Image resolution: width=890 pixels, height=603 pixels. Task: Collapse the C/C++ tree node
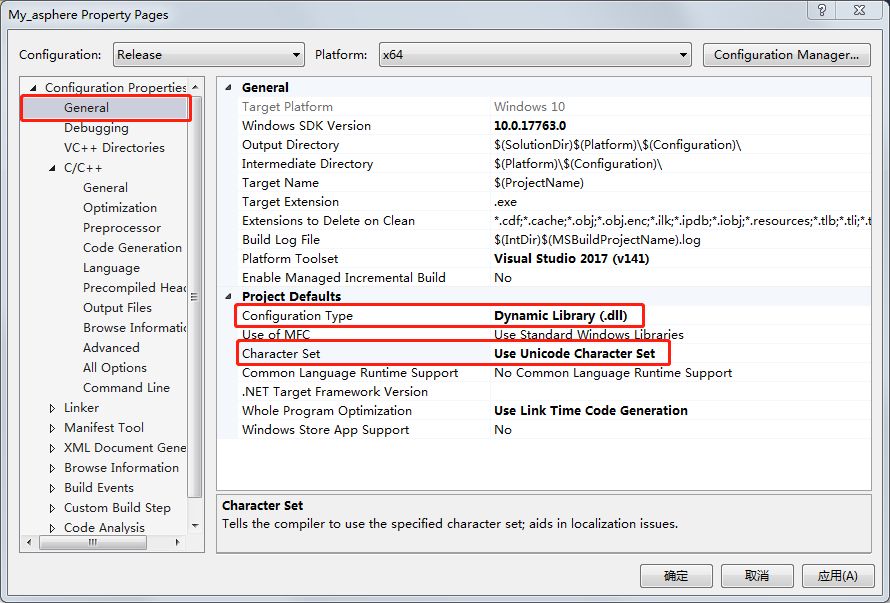click(53, 168)
